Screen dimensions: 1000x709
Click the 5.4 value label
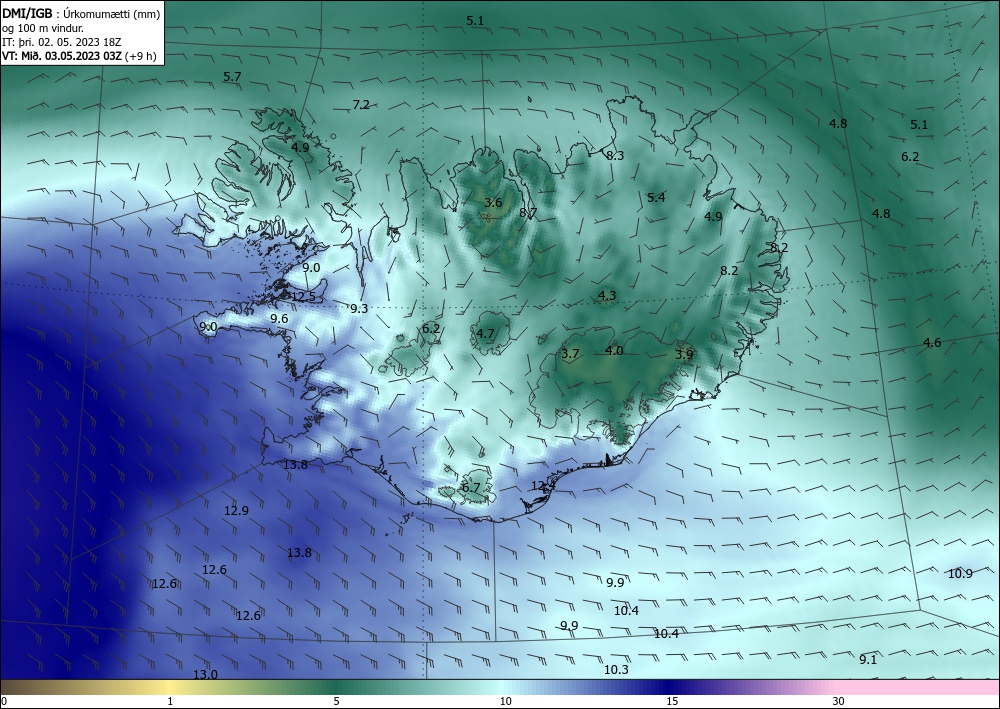coord(656,198)
